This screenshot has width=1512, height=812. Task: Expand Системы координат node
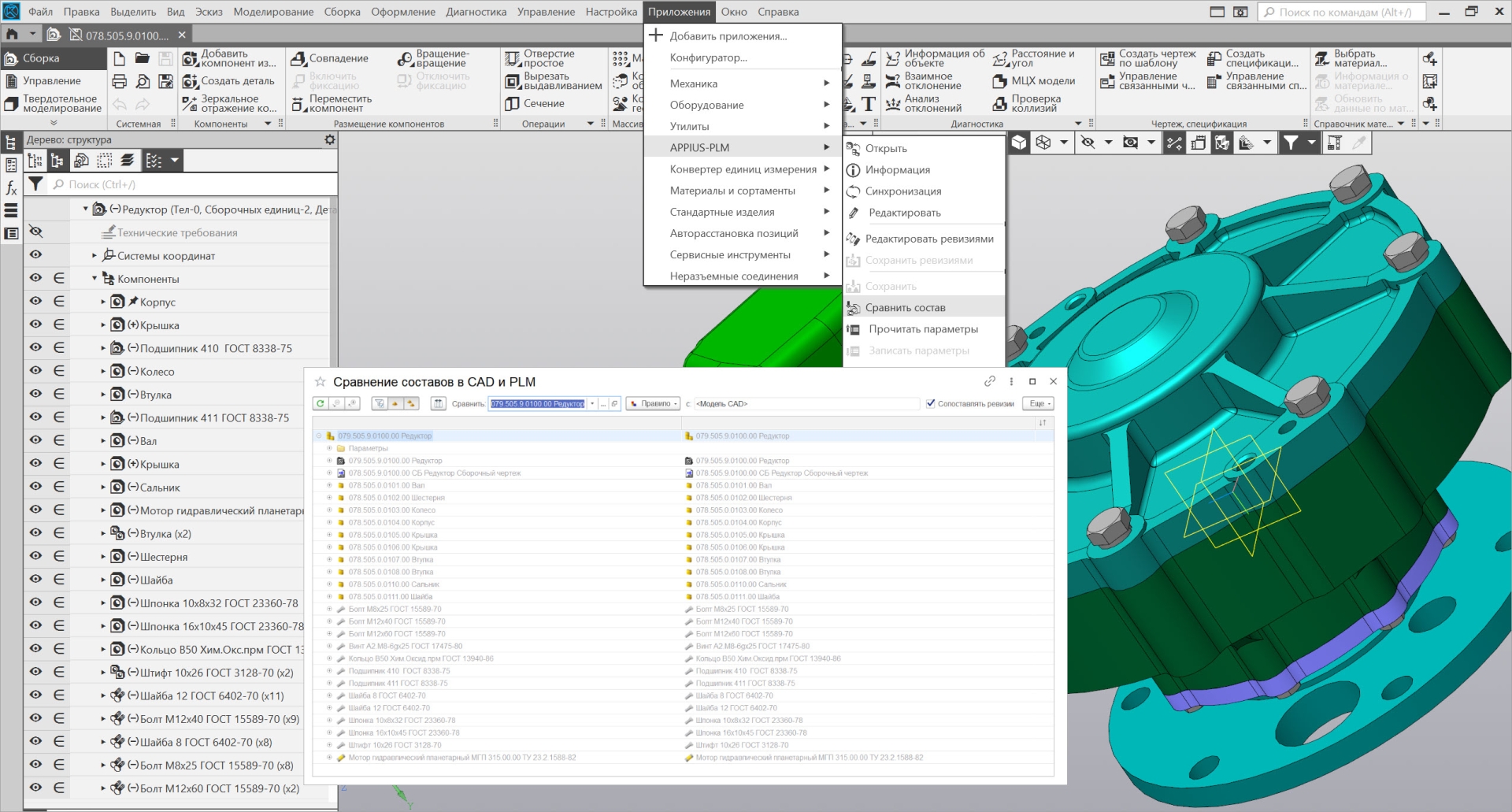[x=94, y=255]
